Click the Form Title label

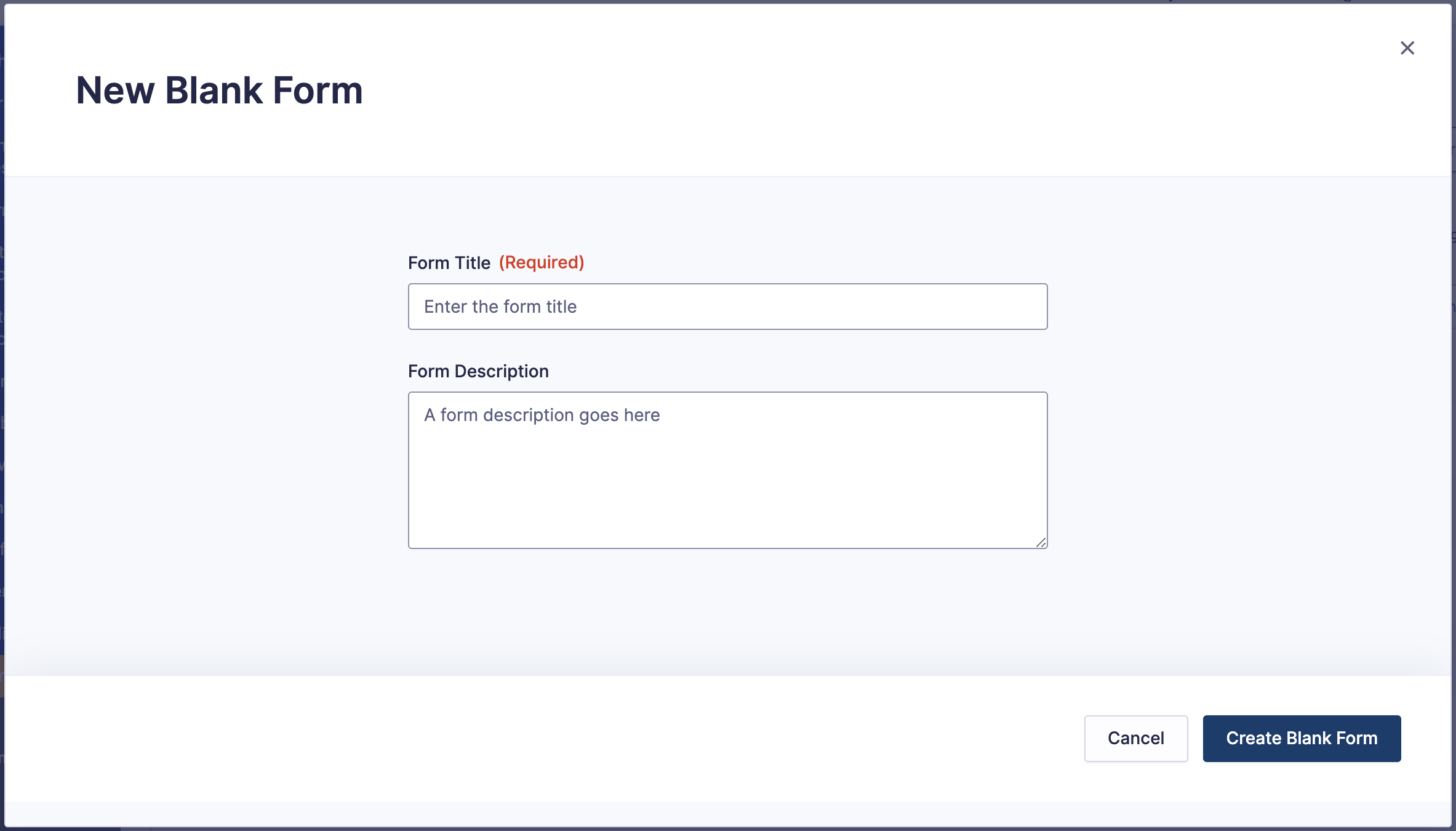[449, 263]
